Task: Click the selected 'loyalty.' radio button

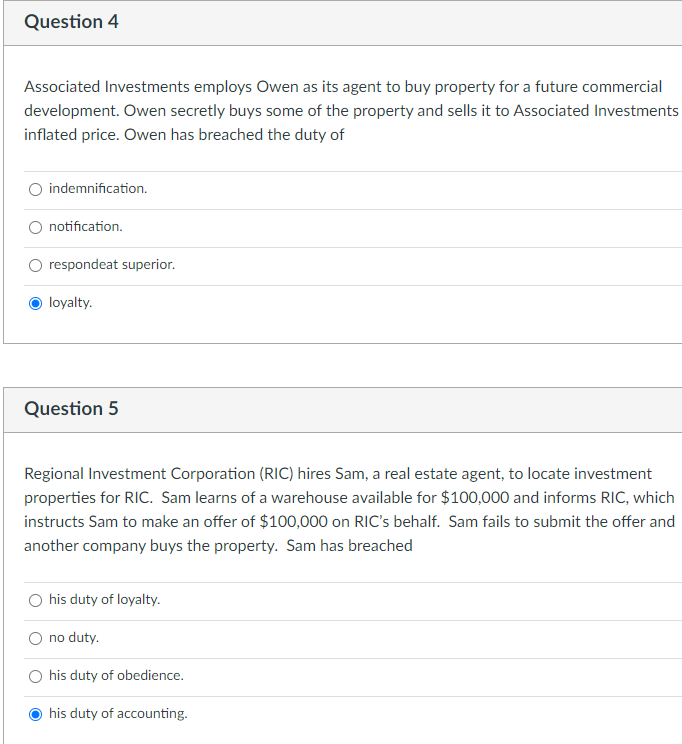Action: 36,303
